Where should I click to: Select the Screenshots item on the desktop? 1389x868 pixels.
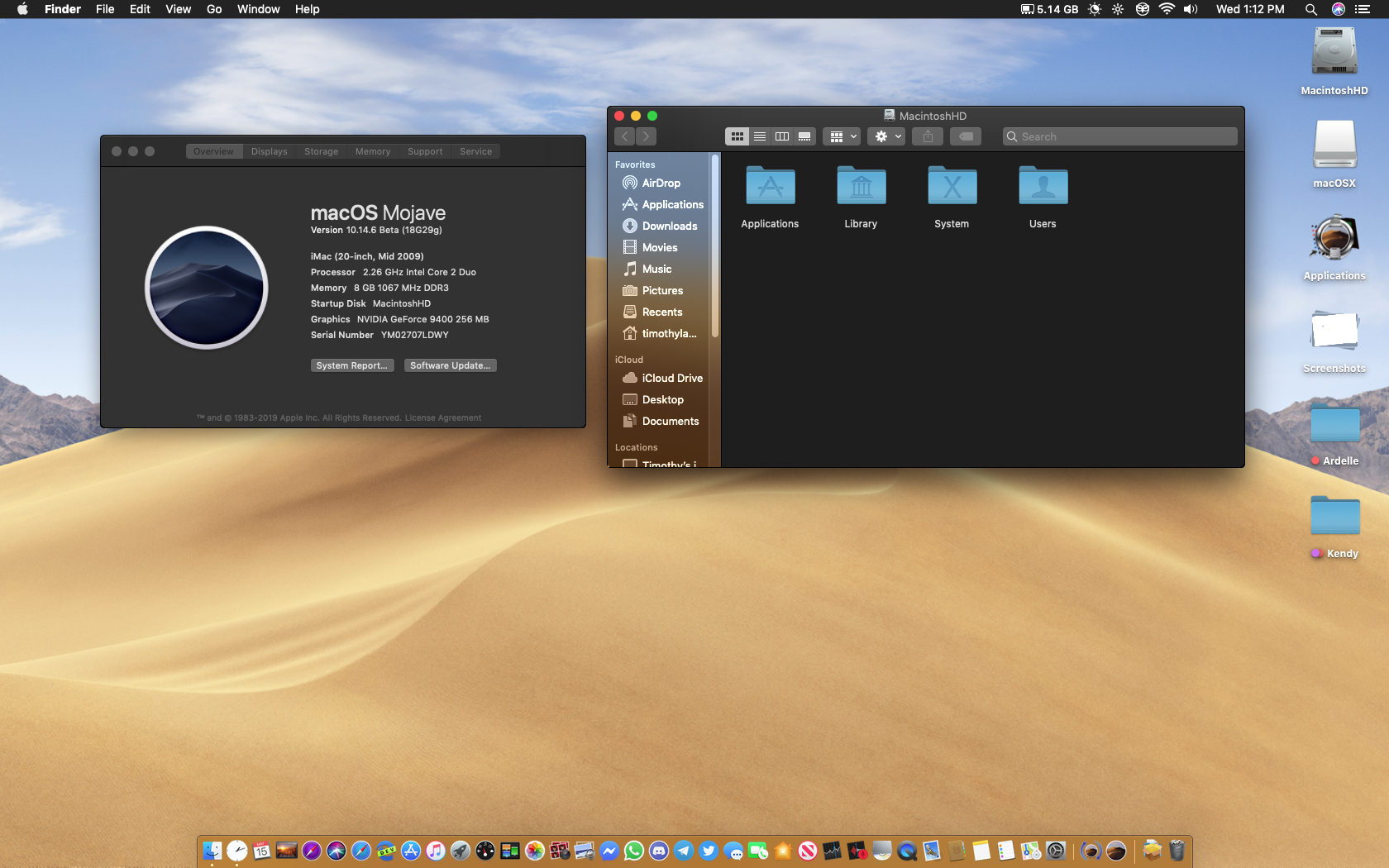(x=1334, y=340)
